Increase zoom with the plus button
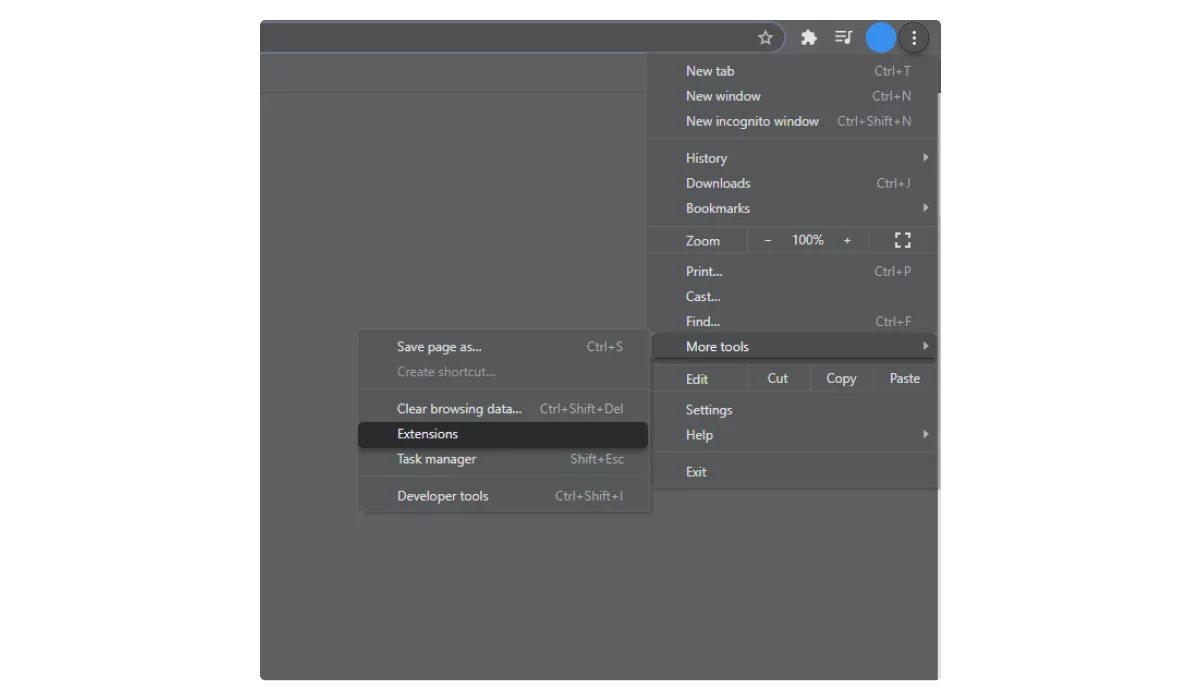 [847, 240]
